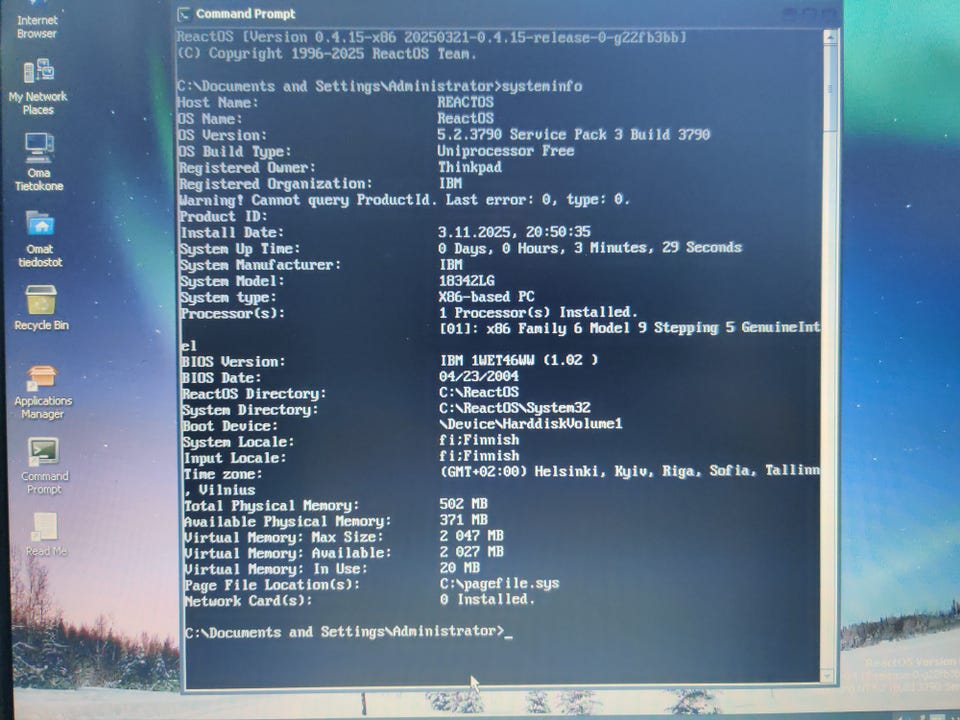Click the Registered Owner value Thinkpad
Image resolution: width=960 pixels, height=720 pixels.
tap(470, 167)
